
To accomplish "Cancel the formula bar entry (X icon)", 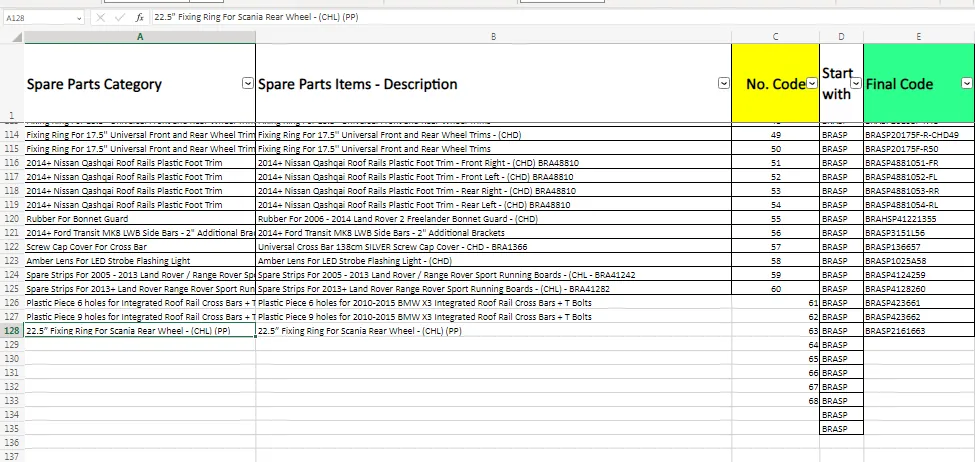I will point(100,18).
